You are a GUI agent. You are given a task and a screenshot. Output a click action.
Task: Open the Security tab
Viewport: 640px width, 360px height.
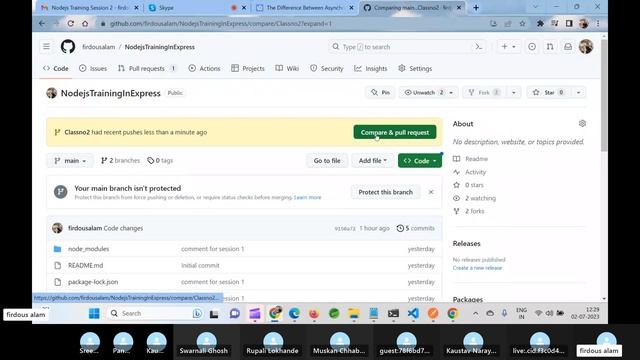coord(327,69)
